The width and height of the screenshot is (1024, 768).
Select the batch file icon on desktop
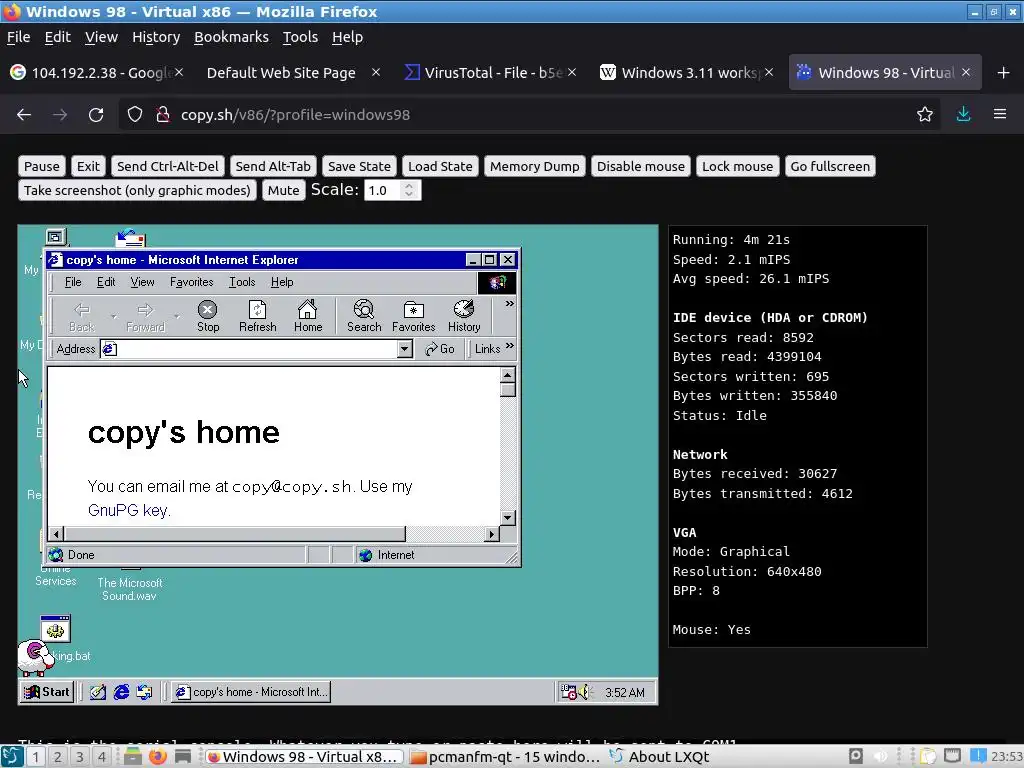click(56, 629)
